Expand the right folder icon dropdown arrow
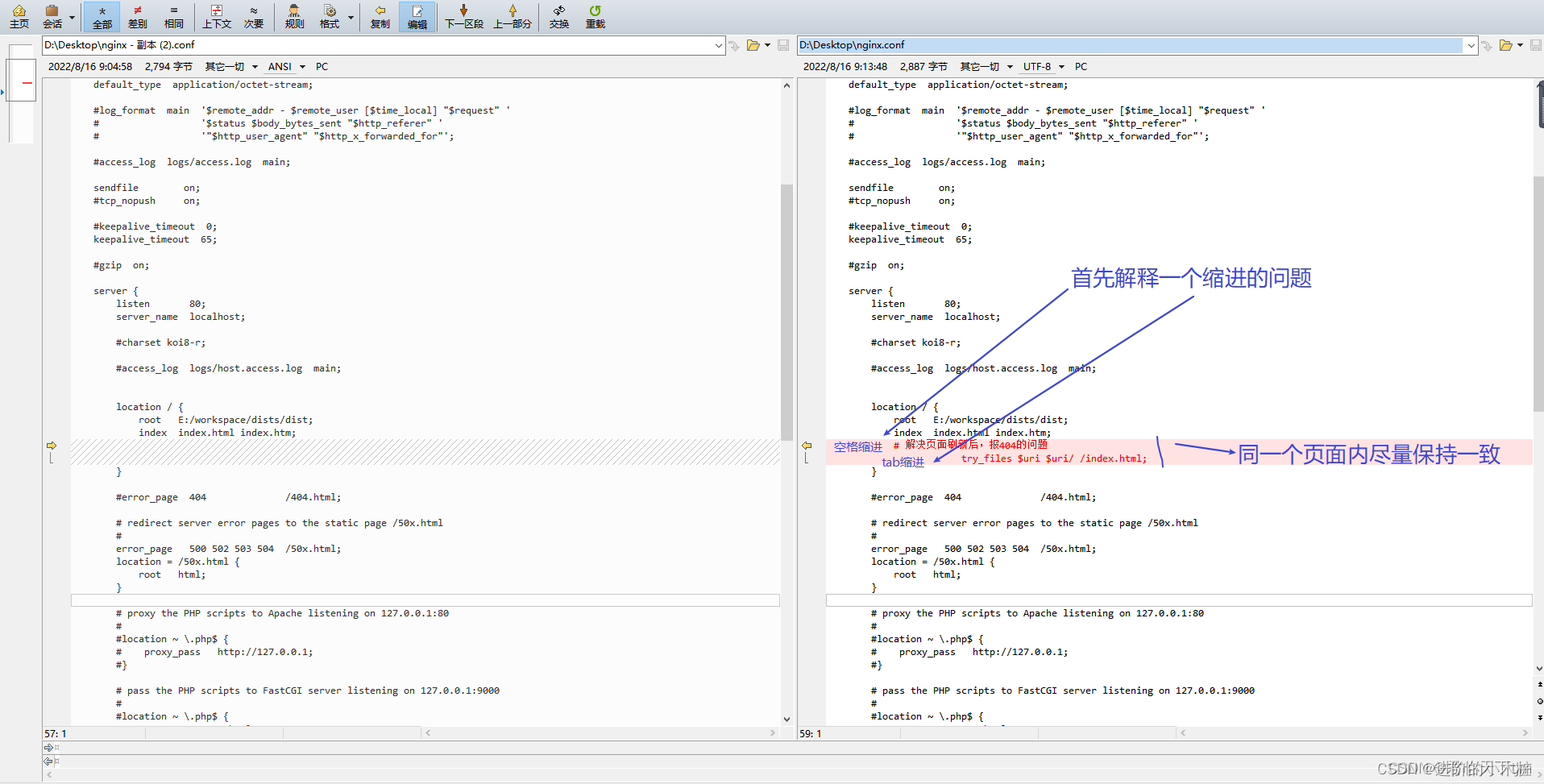Screen dimensions: 1544x784 point(1520,45)
